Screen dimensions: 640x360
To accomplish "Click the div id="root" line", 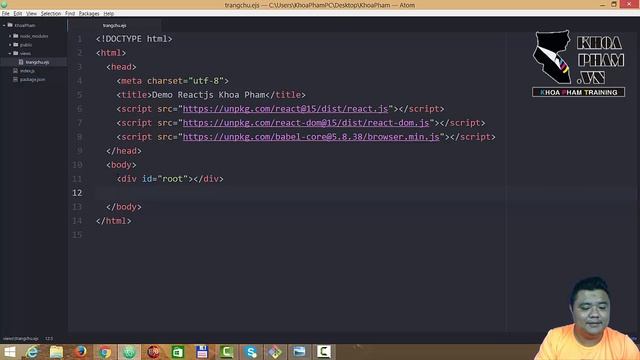I will [170, 179].
